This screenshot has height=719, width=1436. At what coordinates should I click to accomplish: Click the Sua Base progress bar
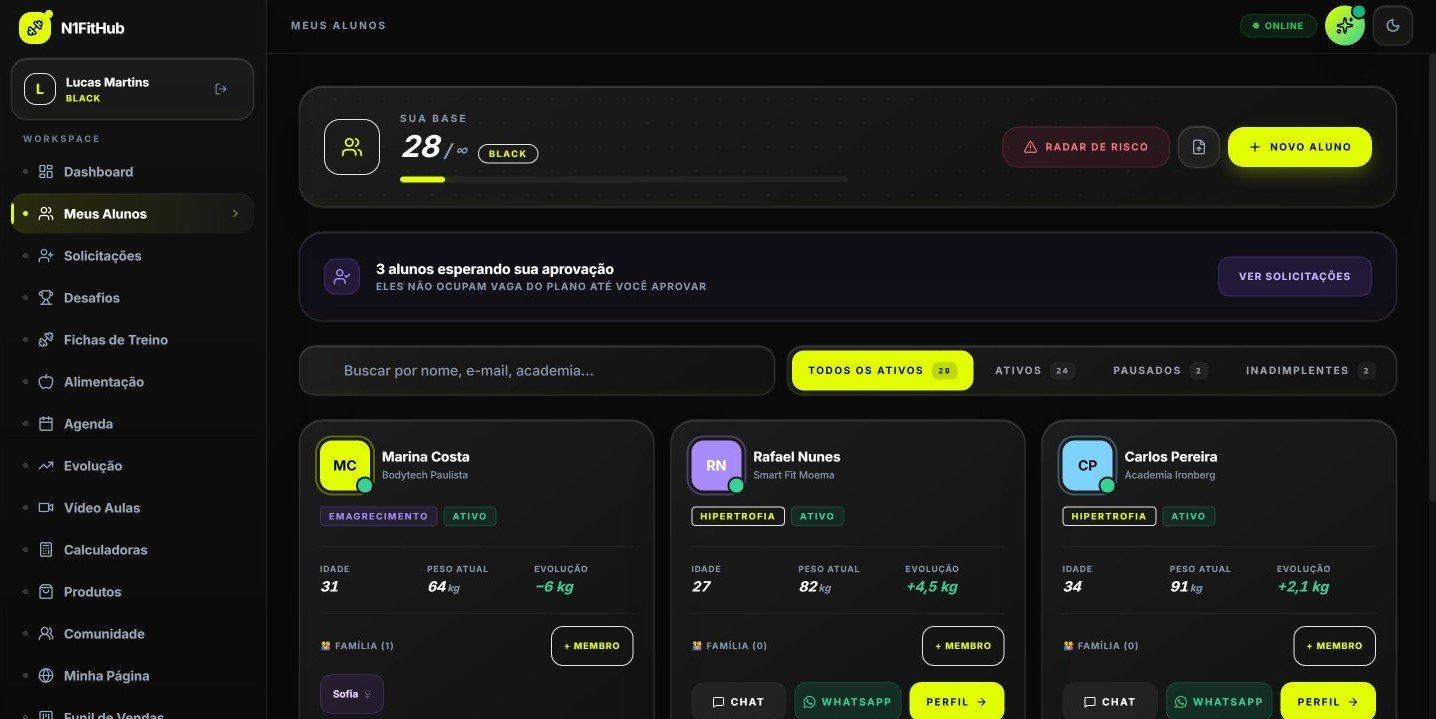[x=623, y=180]
